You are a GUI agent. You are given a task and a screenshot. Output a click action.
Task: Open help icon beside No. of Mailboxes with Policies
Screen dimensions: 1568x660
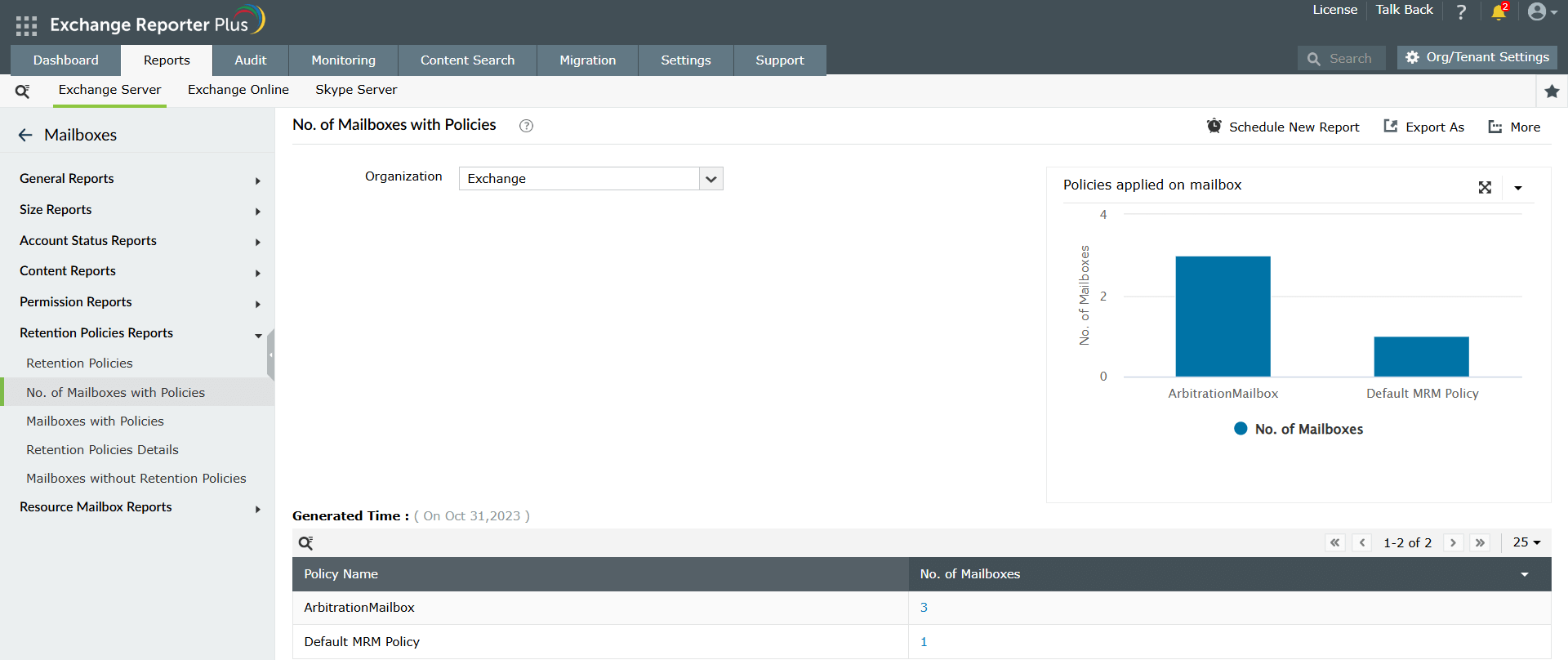[x=527, y=126]
